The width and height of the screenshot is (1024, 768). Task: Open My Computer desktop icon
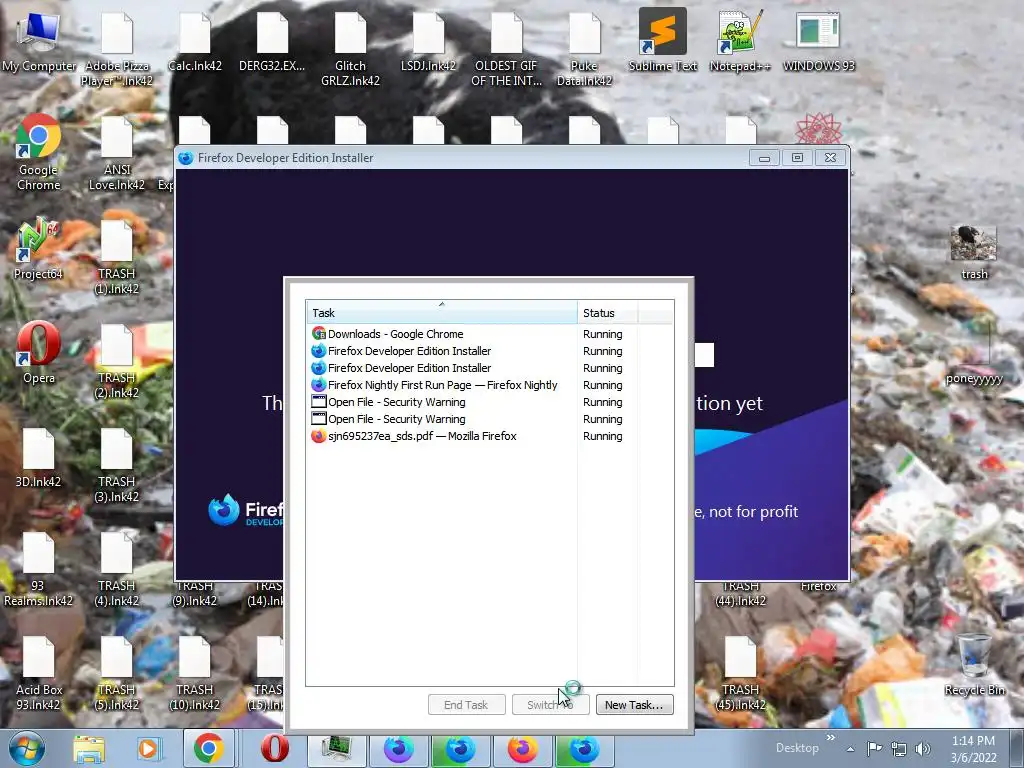point(39,41)
